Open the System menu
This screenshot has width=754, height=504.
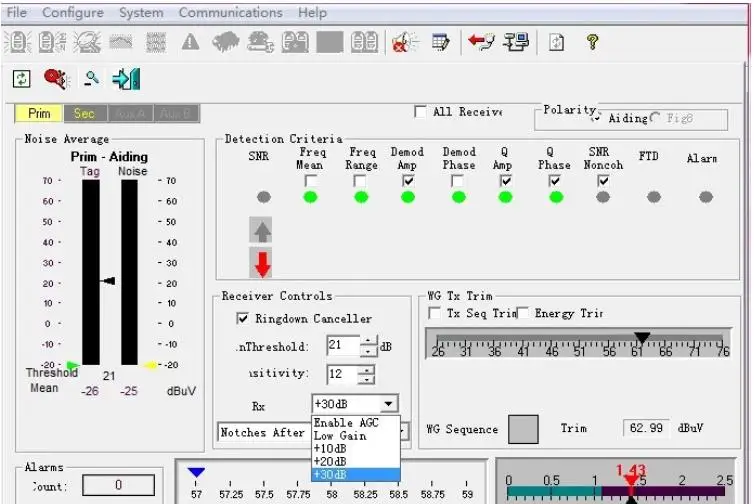point(141,13)
